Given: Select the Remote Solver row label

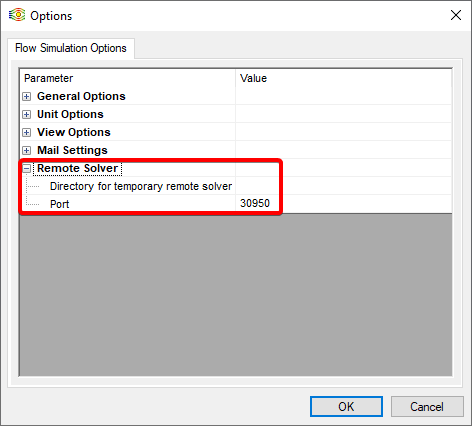Looking at the screenshot, I should coord(78,168).
